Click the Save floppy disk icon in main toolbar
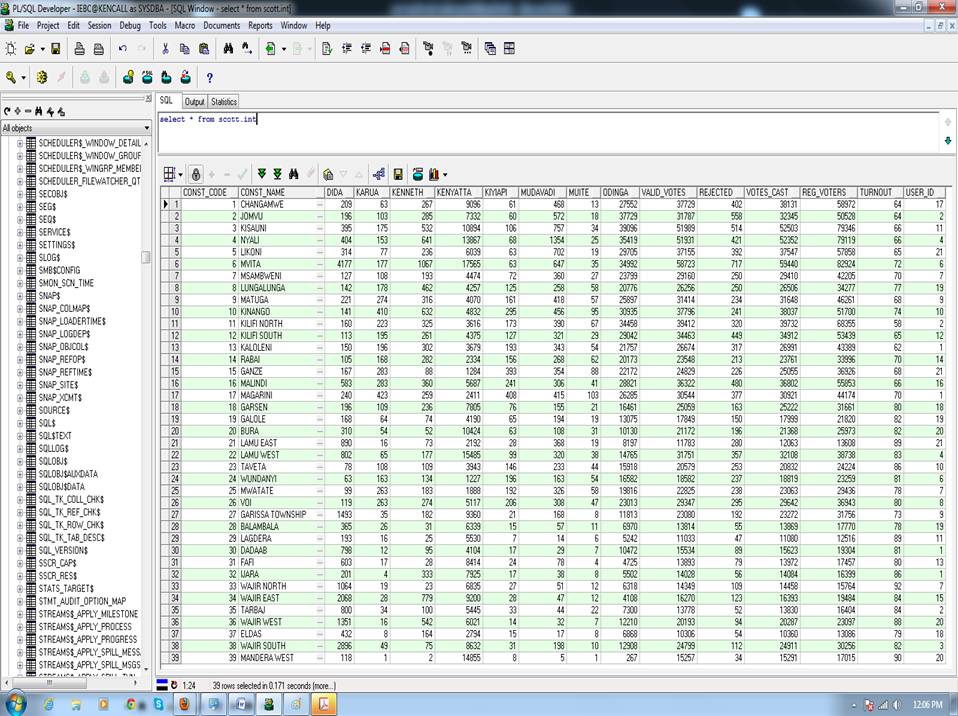958x716 pixels. coord(56,48)
